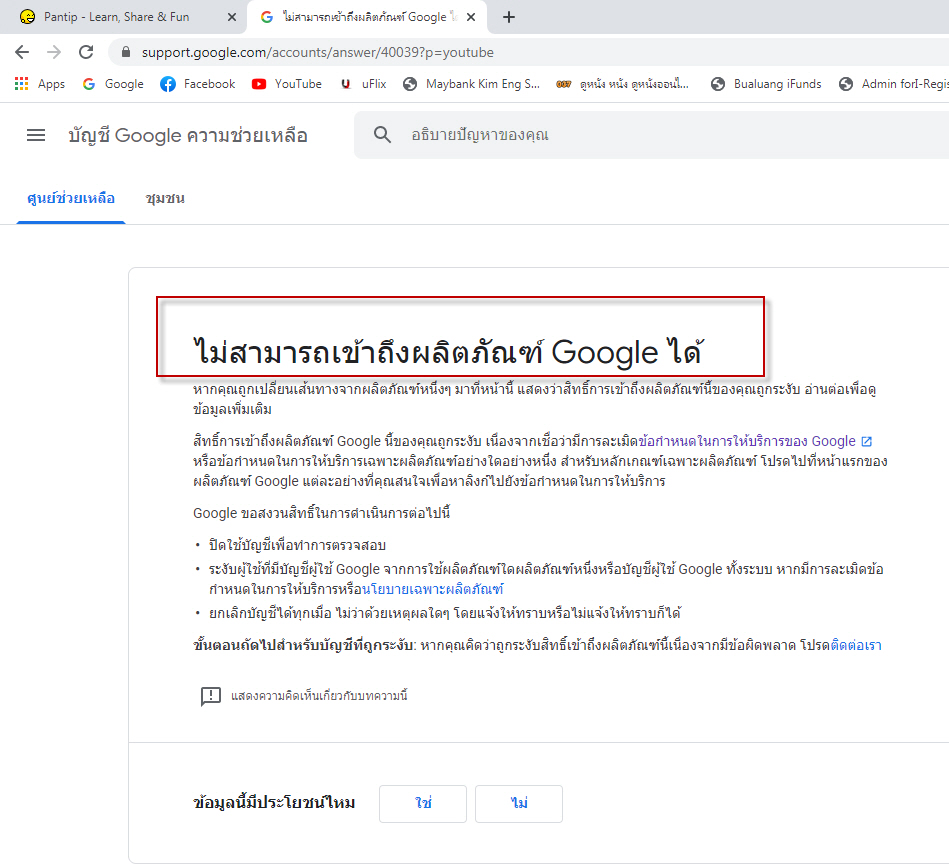This screenshot has width=949, height=867.
Task: Click the address bar URL
Action: 318,53
